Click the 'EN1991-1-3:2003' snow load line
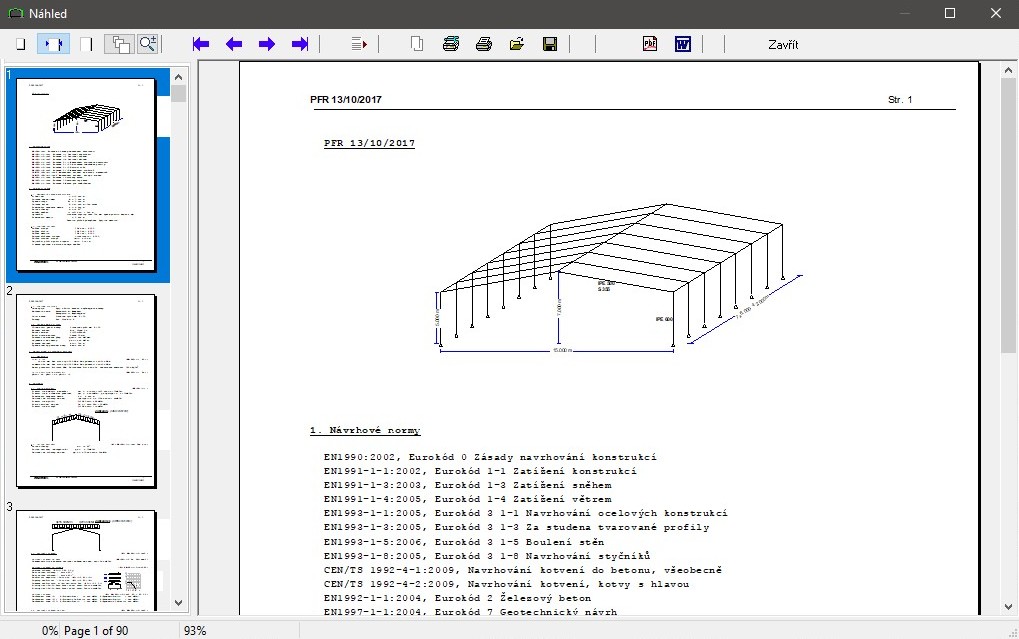This screenshot has width=1019, height=639. click(x=467, y=485)
